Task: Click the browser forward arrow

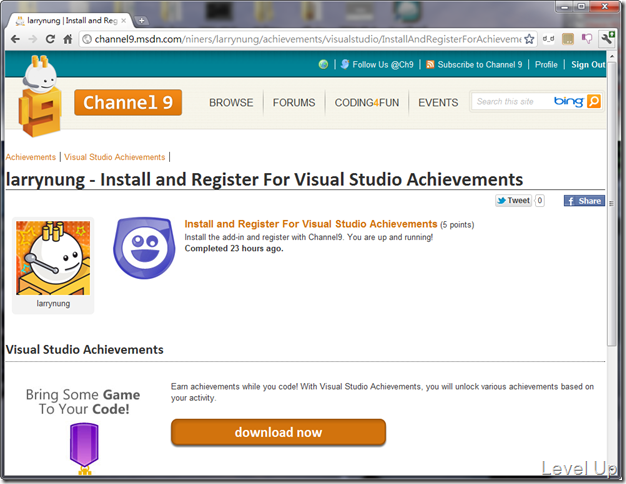Action: click(x=33, y=39)
